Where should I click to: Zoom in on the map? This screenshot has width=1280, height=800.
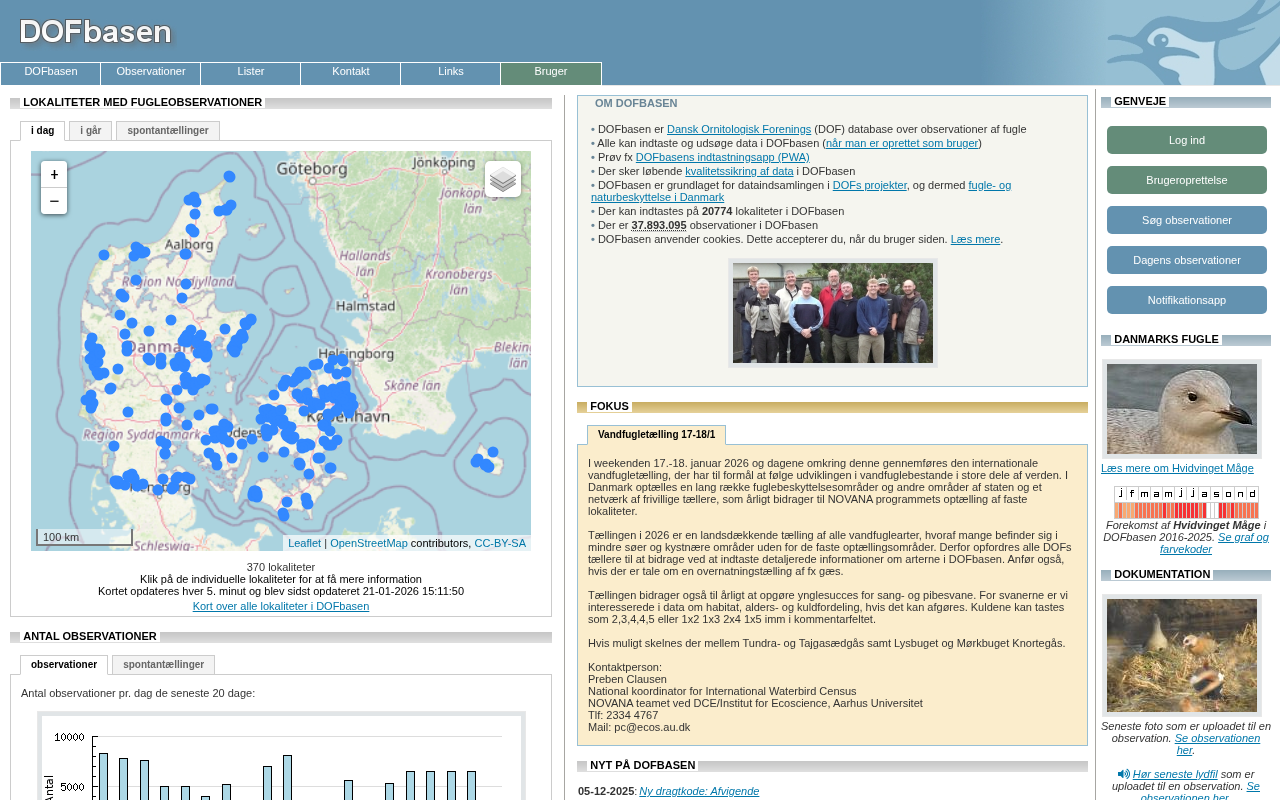pos(54,174)
